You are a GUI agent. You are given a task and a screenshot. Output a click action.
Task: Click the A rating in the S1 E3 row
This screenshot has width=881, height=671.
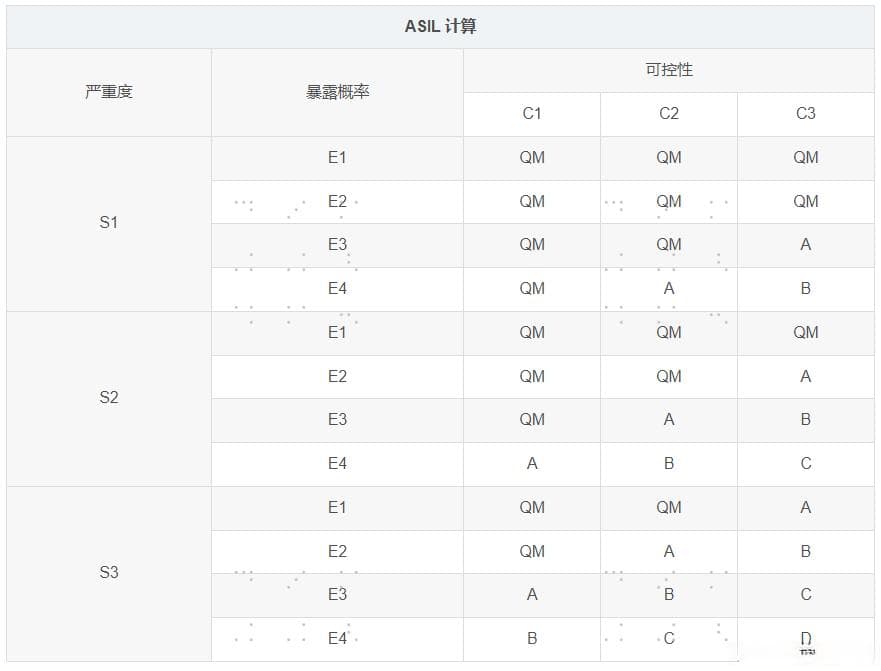[x=805, y=245]
